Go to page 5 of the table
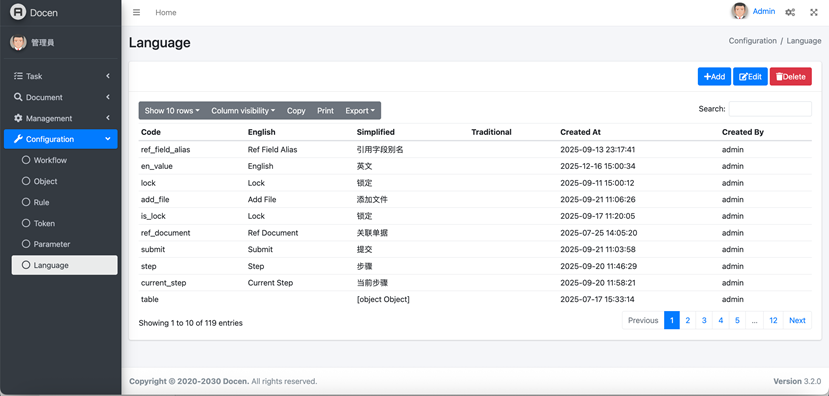Screen dimensions: 829x396 click(737, 320)
